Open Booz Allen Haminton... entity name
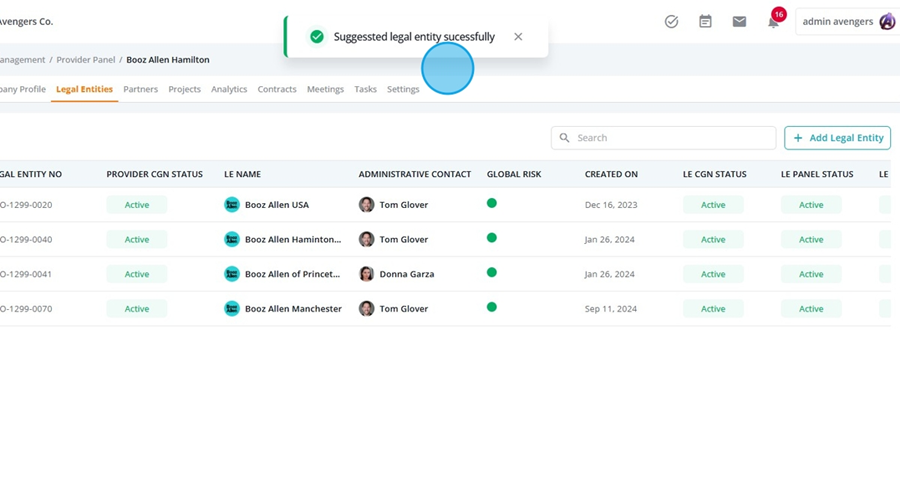 pos(293,239)
